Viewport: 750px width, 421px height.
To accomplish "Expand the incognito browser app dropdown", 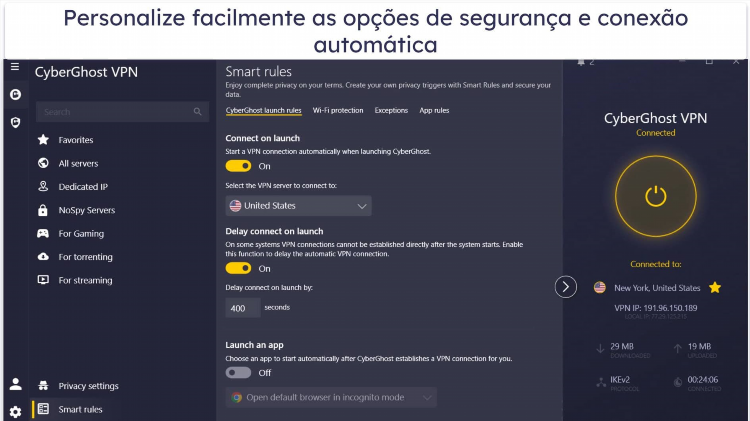I will pyautogui.click(x=331, y=397).
